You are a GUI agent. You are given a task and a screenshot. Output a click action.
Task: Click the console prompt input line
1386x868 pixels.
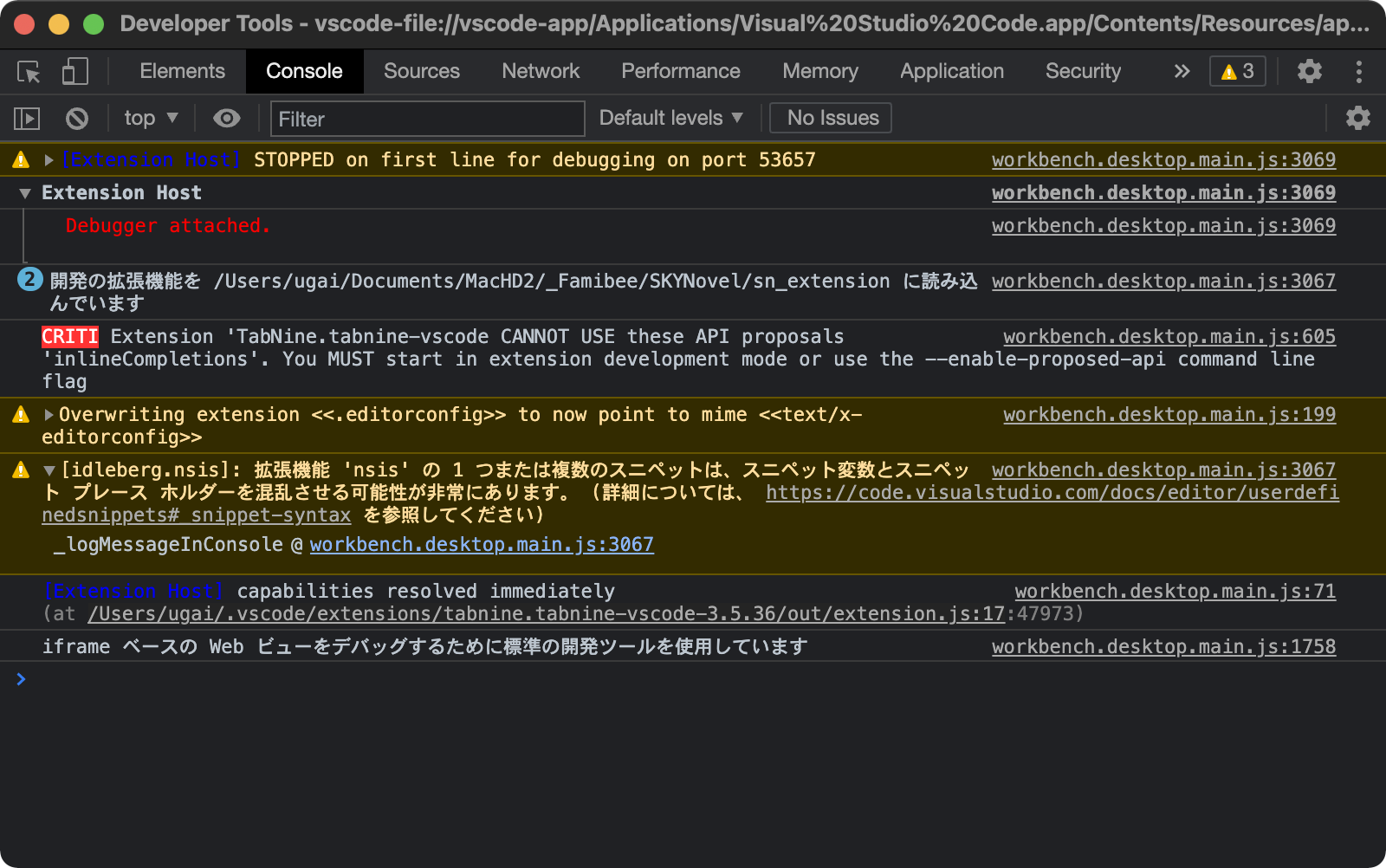pos(693,679)
